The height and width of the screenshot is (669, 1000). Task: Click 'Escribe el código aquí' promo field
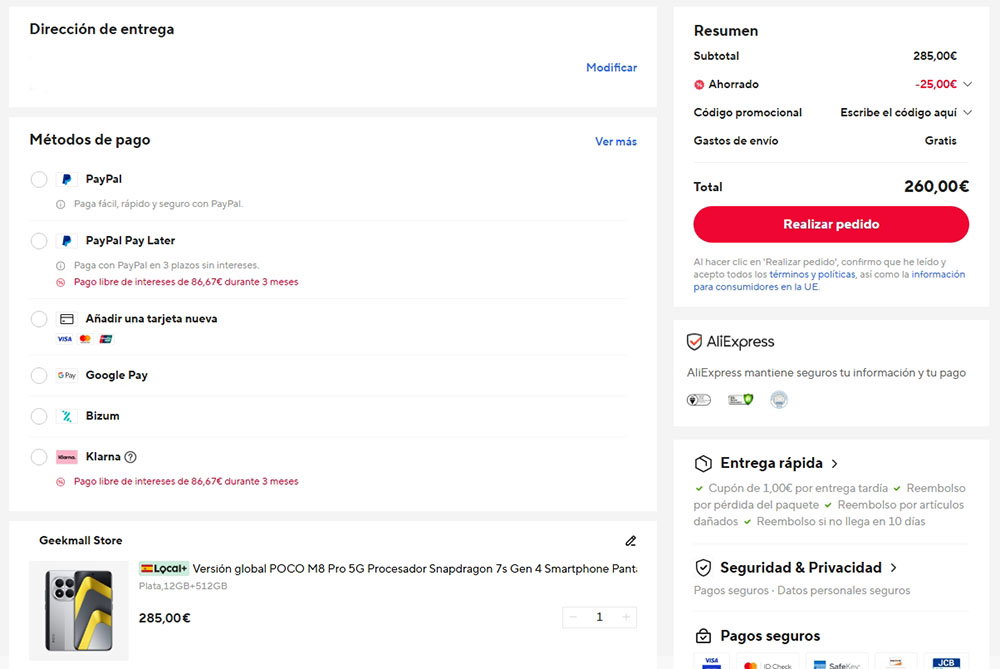(898, 112)
